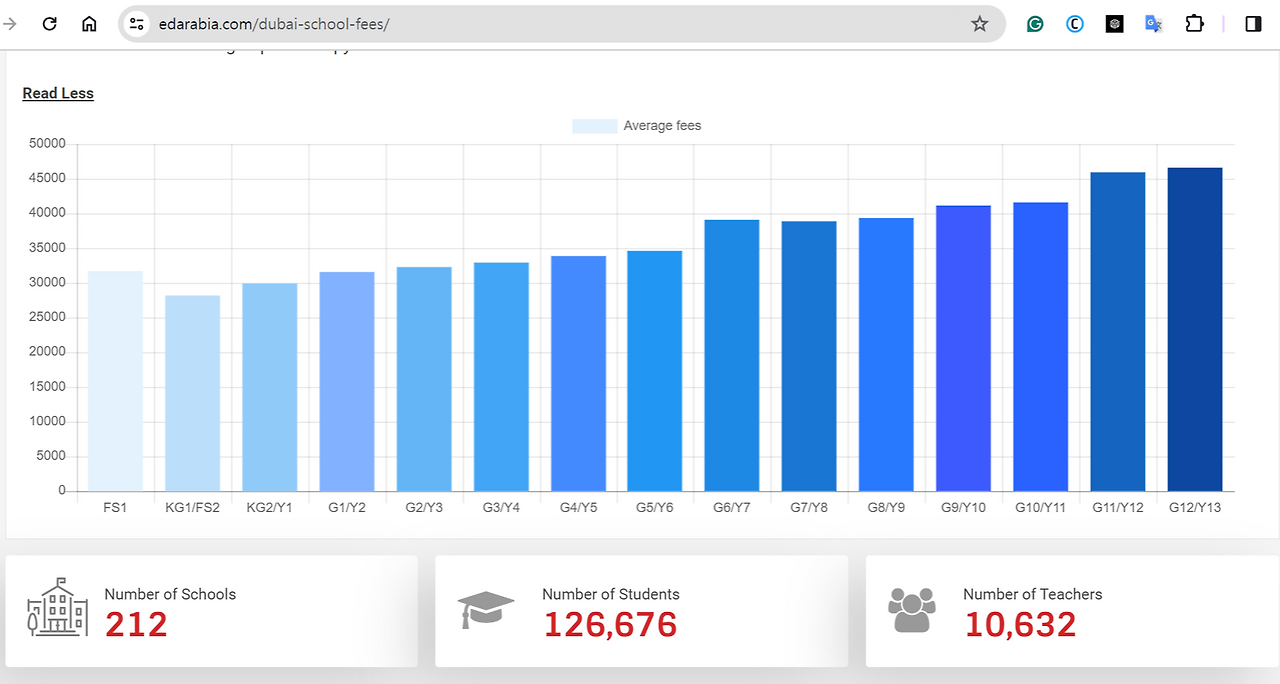Click the G6/Y7 x-axis label
Screen dimensions: 1280x684
point(732,508)
